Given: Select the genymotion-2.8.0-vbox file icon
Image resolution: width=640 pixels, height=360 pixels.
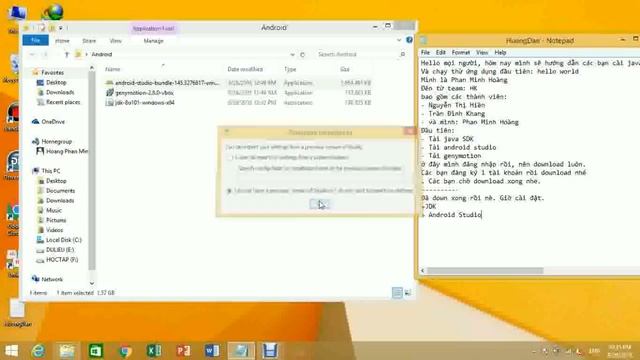Looking at the screenshot, I should point(109,93).
